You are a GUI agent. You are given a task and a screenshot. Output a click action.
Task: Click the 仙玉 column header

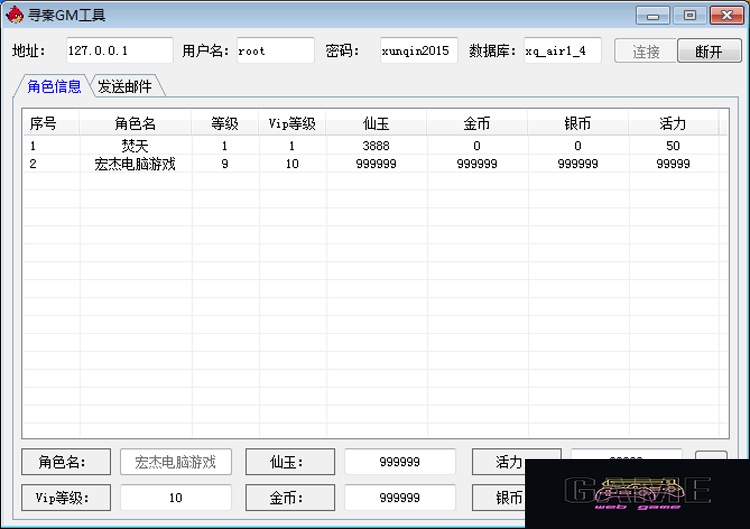pyautogui.click(x=376, y=123)
